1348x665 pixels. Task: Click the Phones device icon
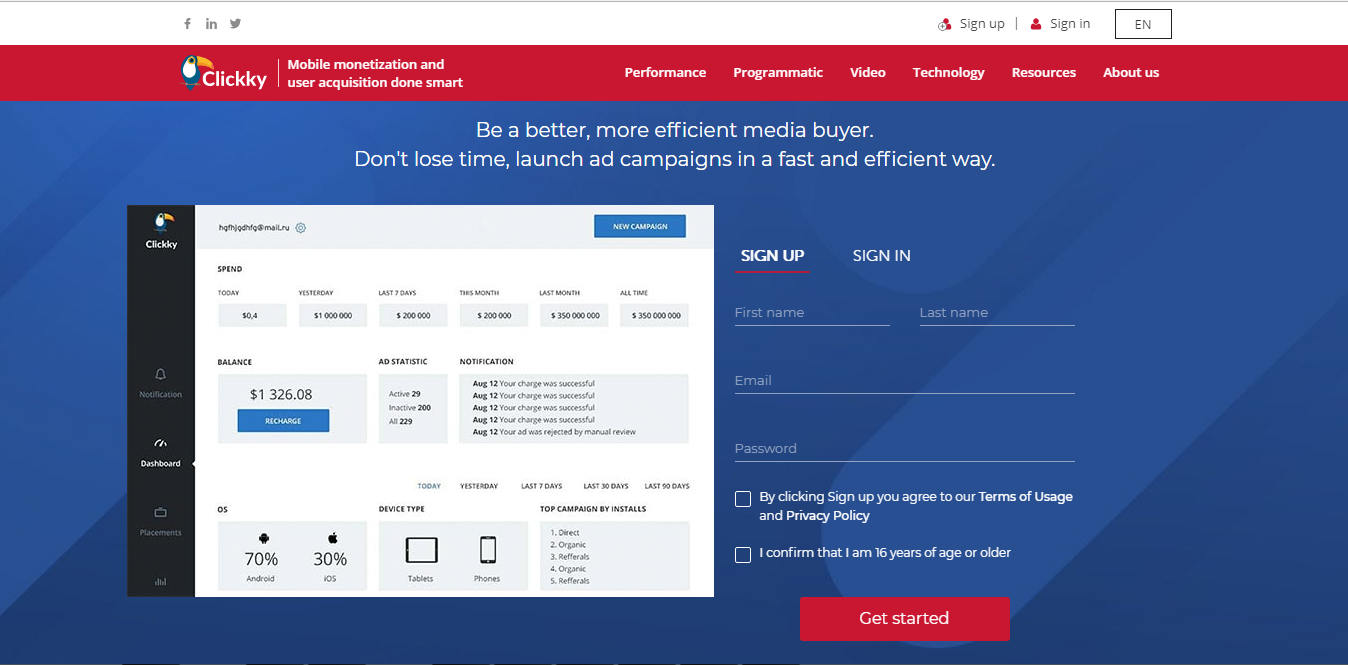tap(488, 550)
